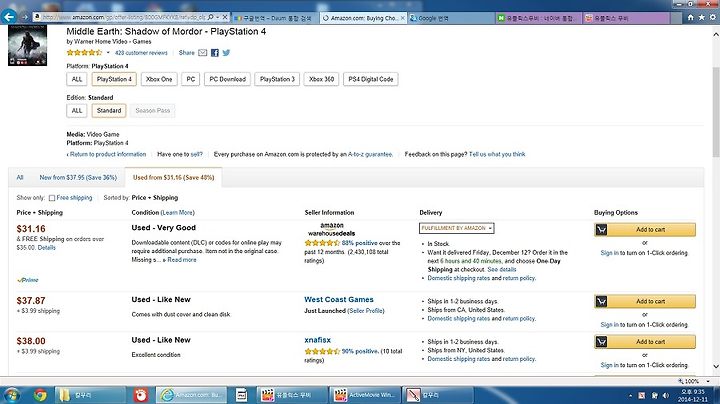Click cart icon on $31.16 Add to cart
Image resolution: width=720 pixels, height=404 pixels.
pos(601,230)
